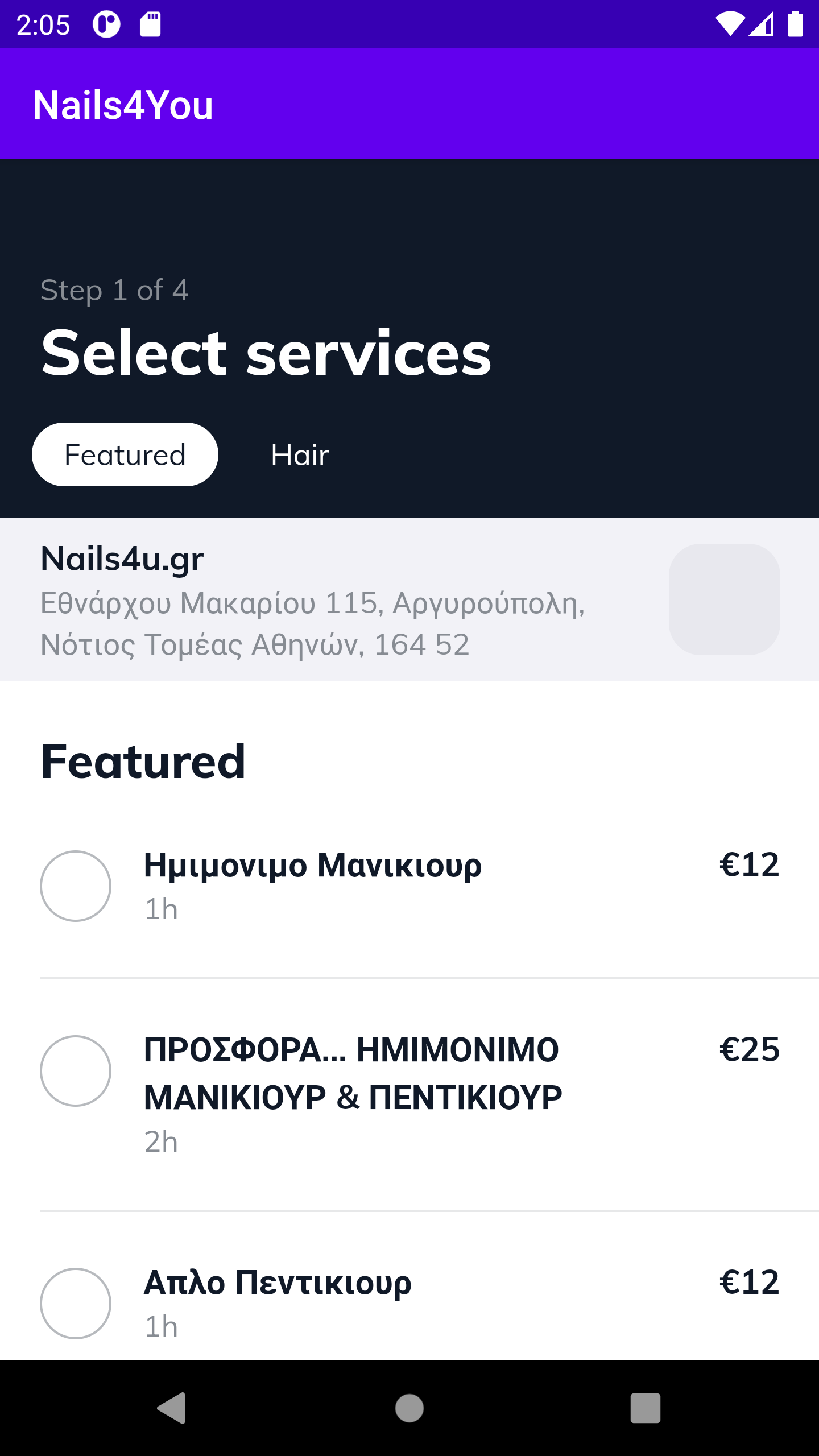Tap the Wi-Fi signal status icon
The image size is (819, 1456).
click(x=730, y=24)
